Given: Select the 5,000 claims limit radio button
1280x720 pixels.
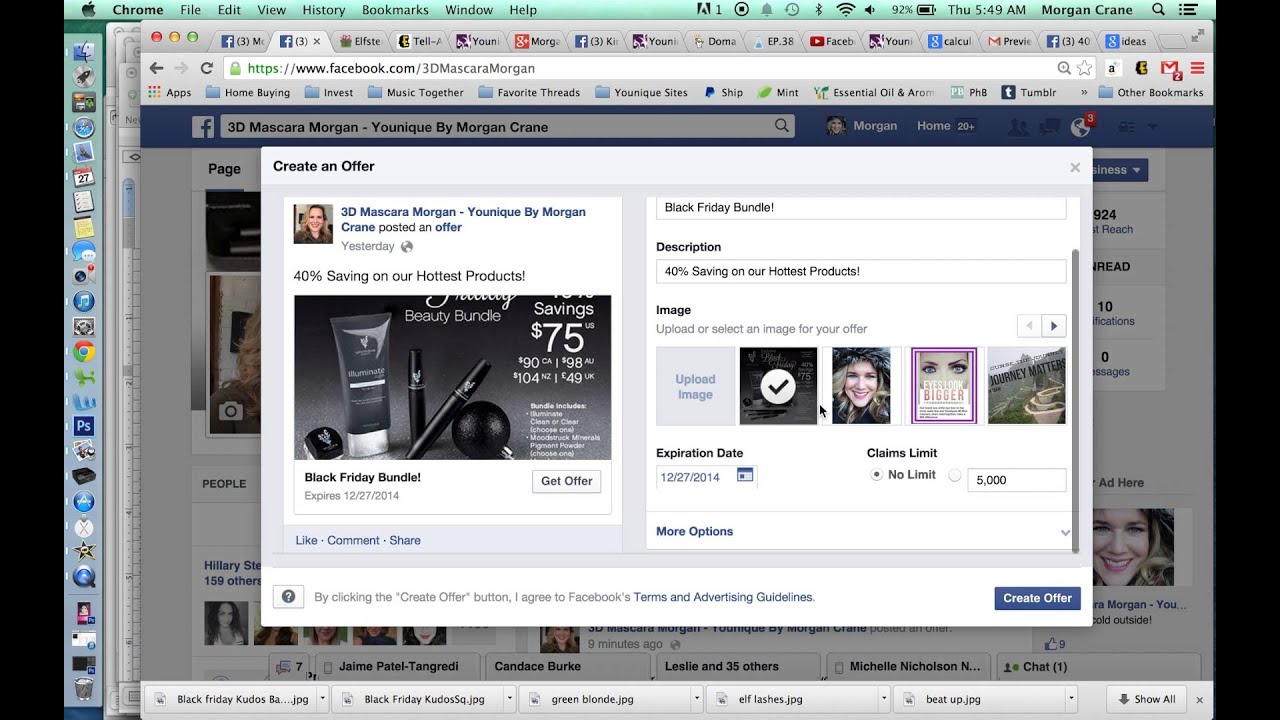Looking at the screenshot, I should pos(954,475).
